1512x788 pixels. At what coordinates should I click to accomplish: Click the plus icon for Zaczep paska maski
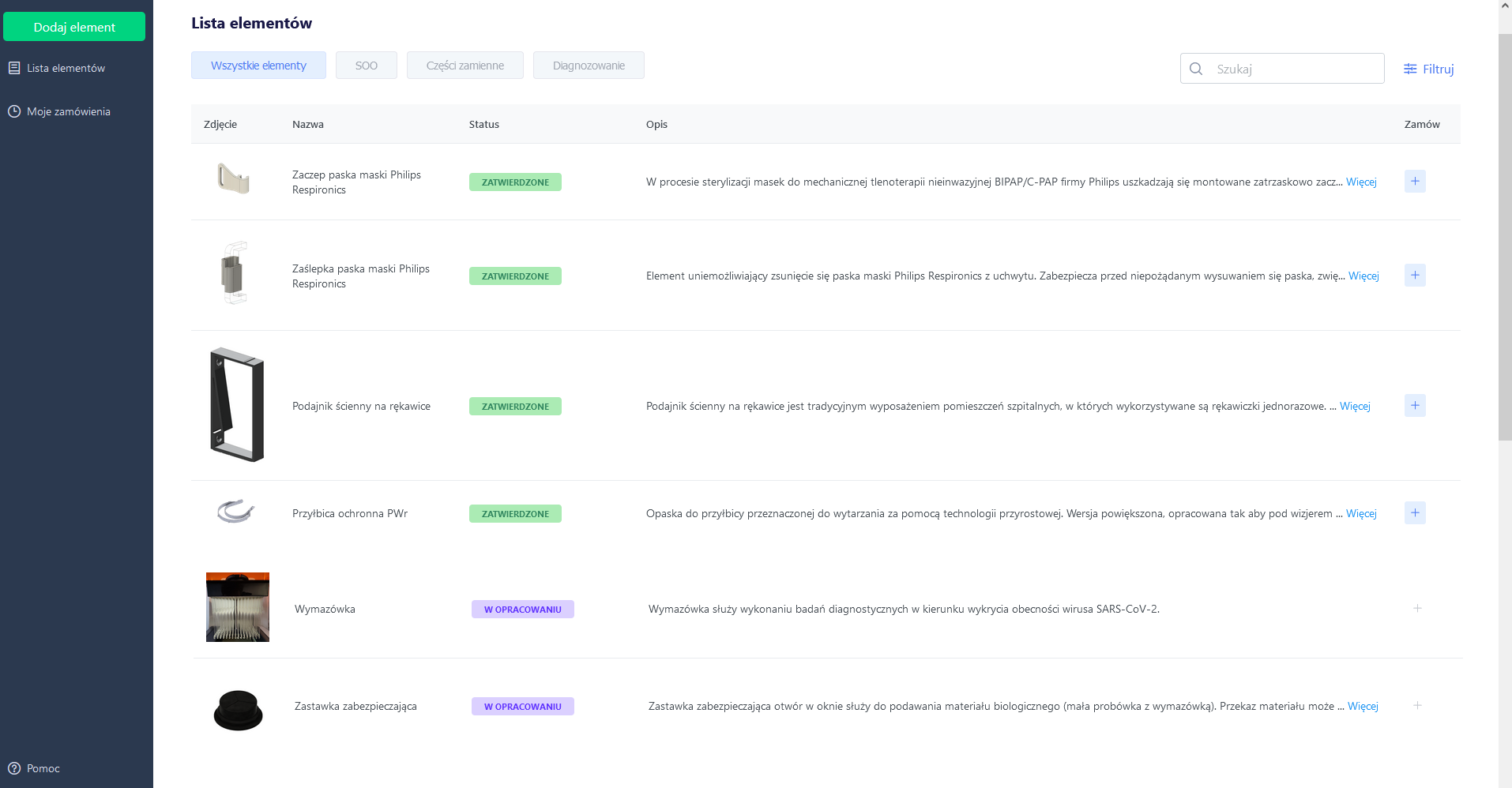pyautogui.click(x=1415, y=182)
